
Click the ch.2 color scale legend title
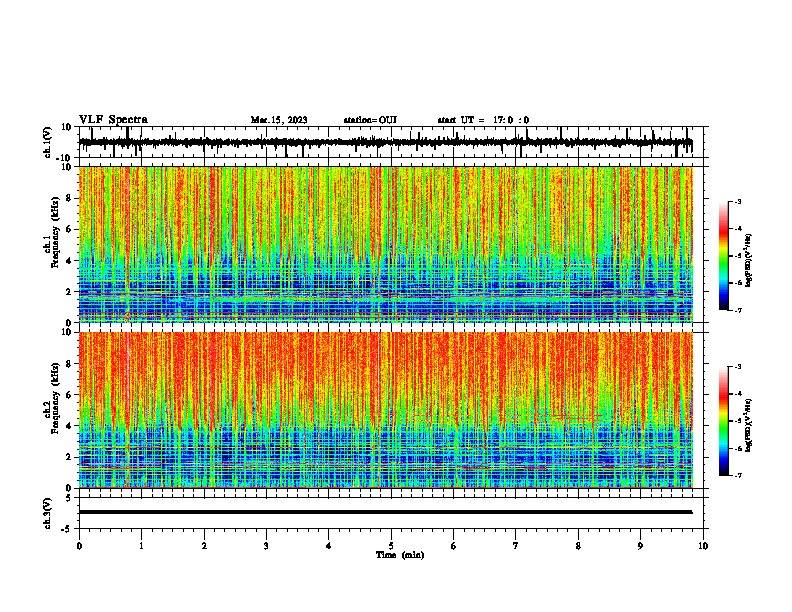click(x=749, y=425)
